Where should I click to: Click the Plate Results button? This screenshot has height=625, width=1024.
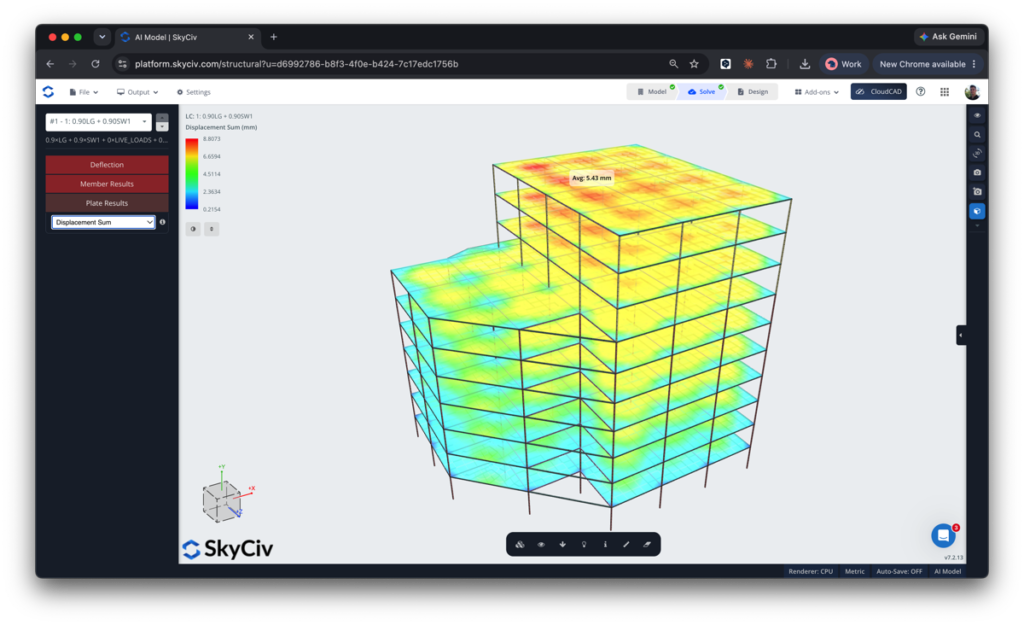(107, 203)
